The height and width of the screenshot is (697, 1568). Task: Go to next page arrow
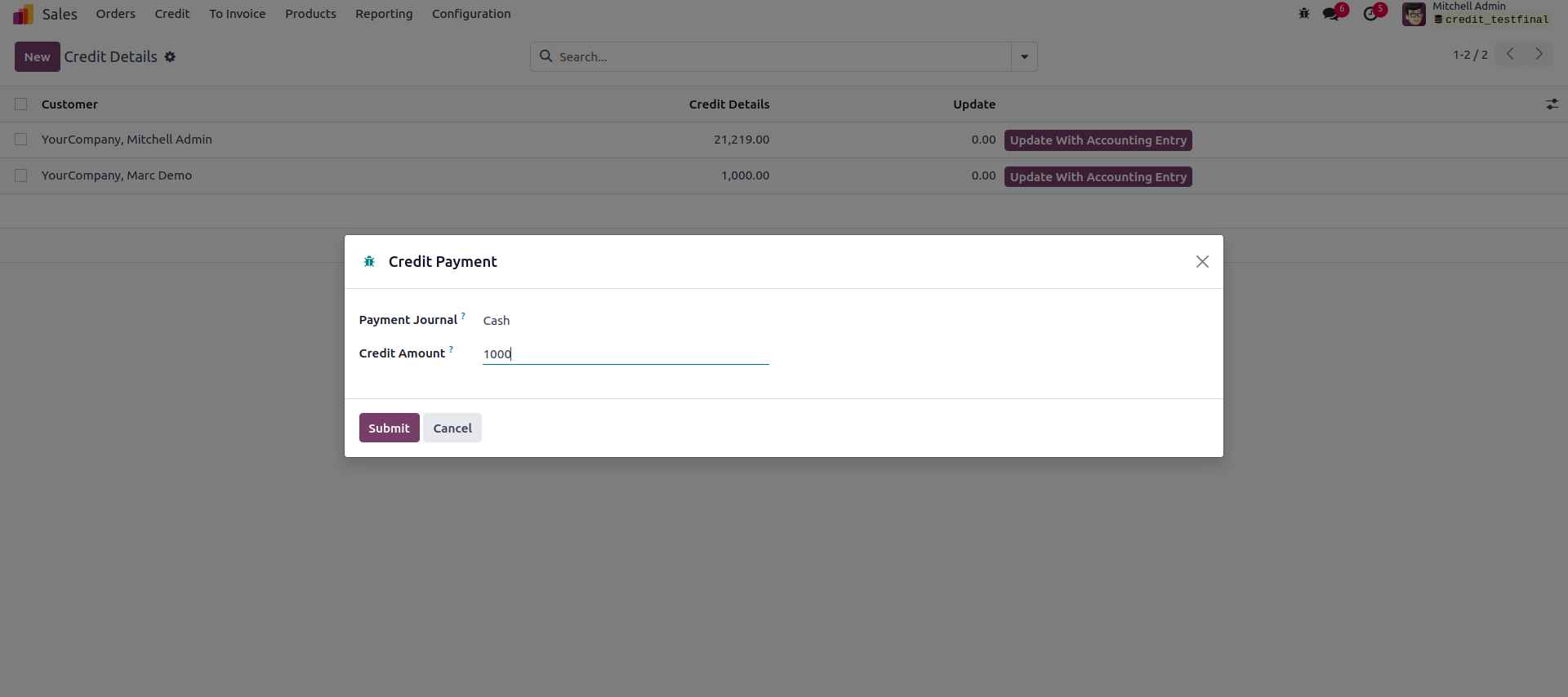tap(1539, 54)
